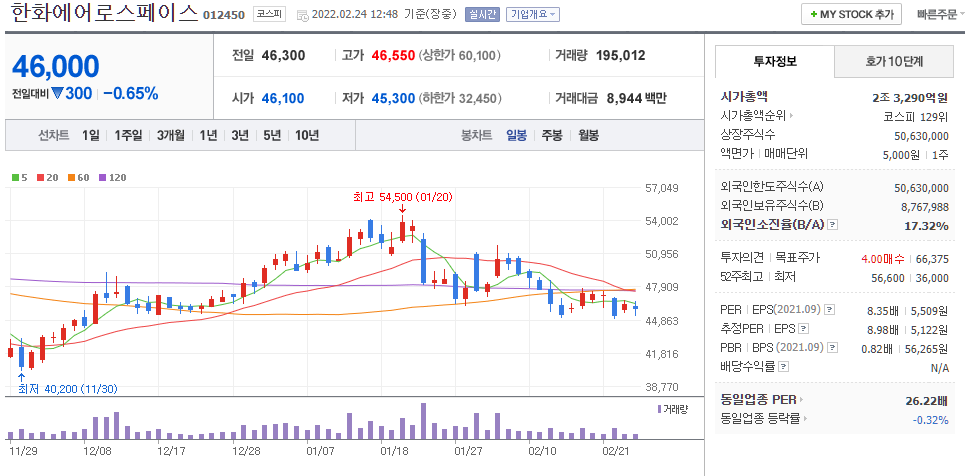Image resolution: width=971 pixels, height=476 pixels.
Task: Click the 최고 54,500 (01/20) chart marker
Action: coord(403,197)
